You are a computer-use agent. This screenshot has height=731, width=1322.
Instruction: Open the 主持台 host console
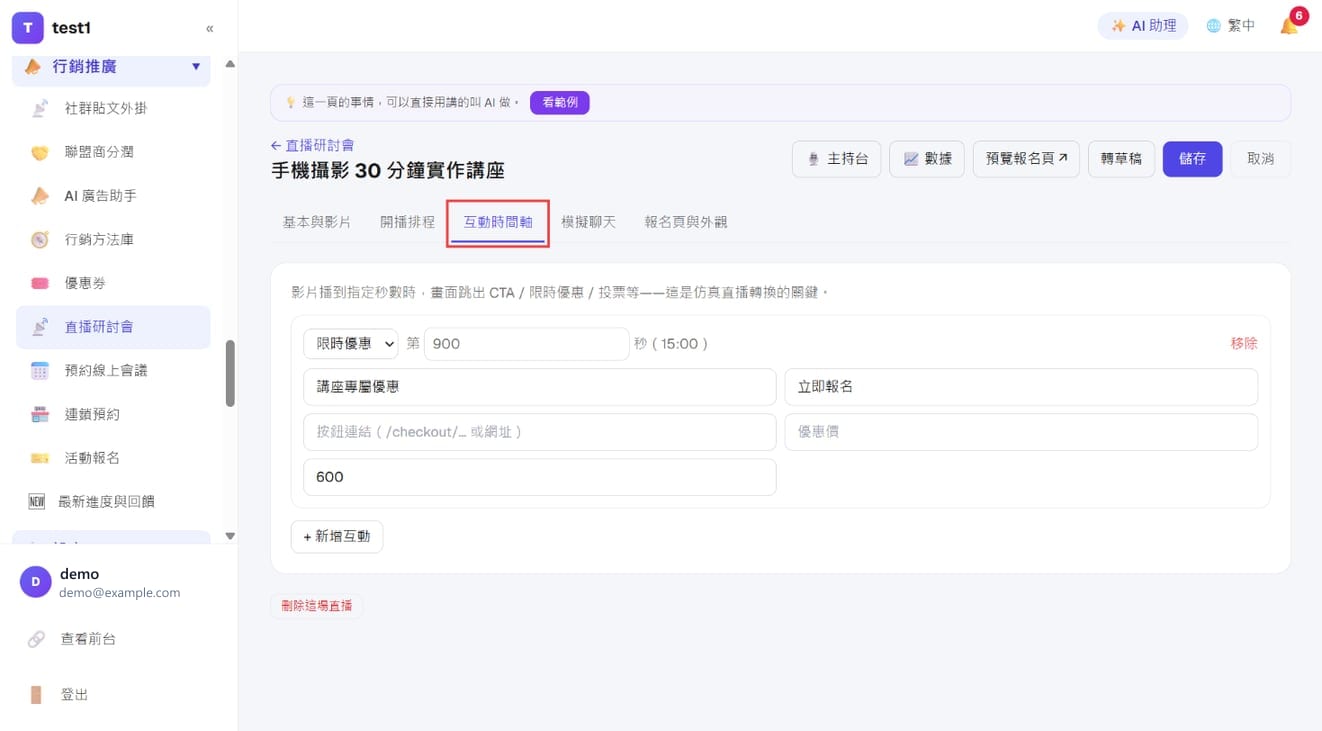click(x=837, y=159)
